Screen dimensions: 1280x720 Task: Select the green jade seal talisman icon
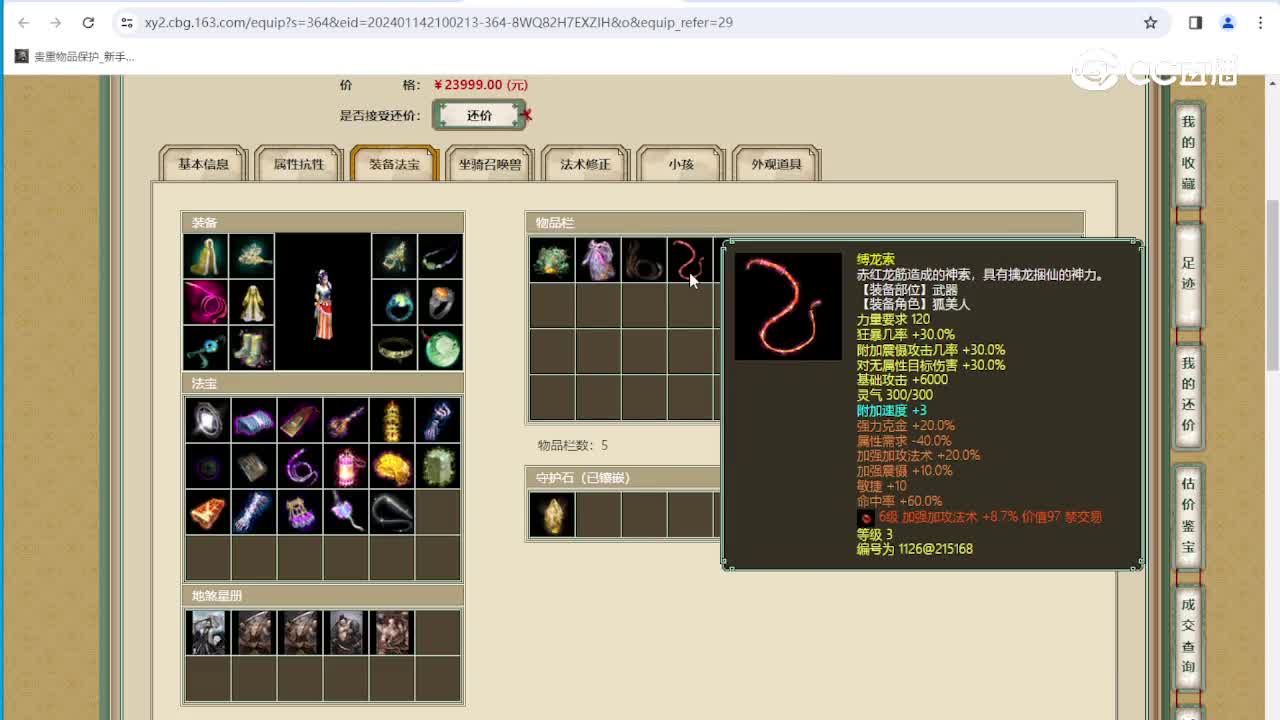pos(438,466)
